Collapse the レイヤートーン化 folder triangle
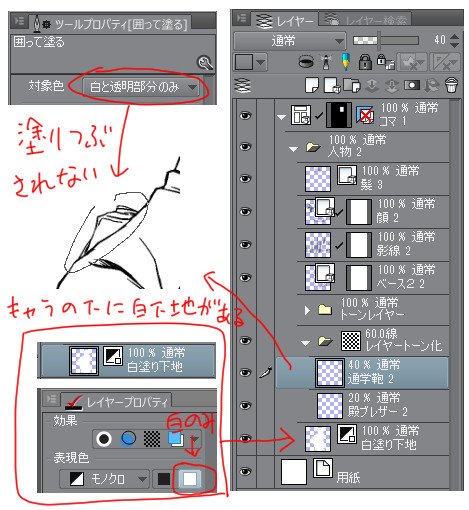The height and width of the screenshot is (510, 469). [306, 343]
